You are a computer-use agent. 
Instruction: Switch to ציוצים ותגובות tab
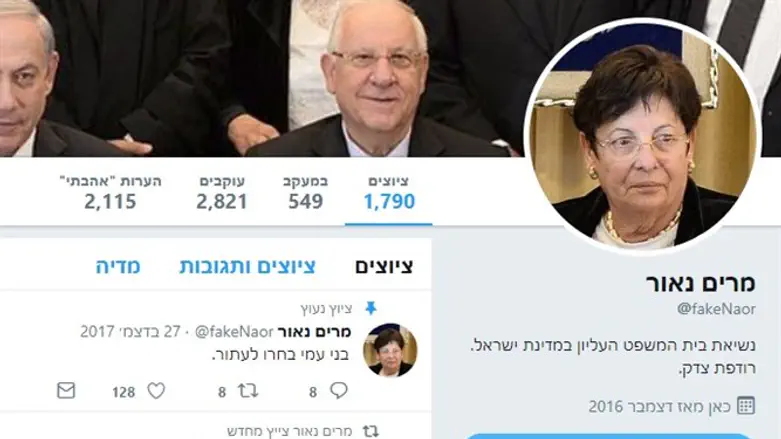click(247, 267)
